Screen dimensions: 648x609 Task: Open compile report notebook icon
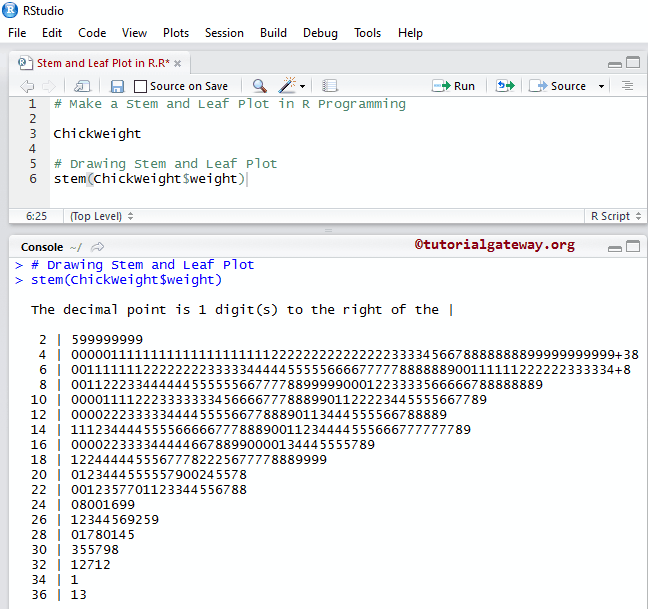point(329,86)
